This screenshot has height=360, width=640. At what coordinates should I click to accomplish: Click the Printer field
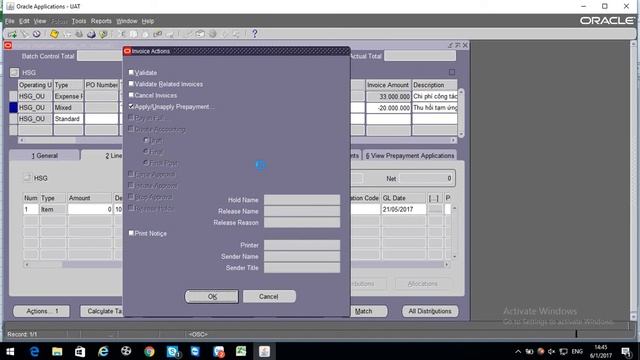point(302,245)
